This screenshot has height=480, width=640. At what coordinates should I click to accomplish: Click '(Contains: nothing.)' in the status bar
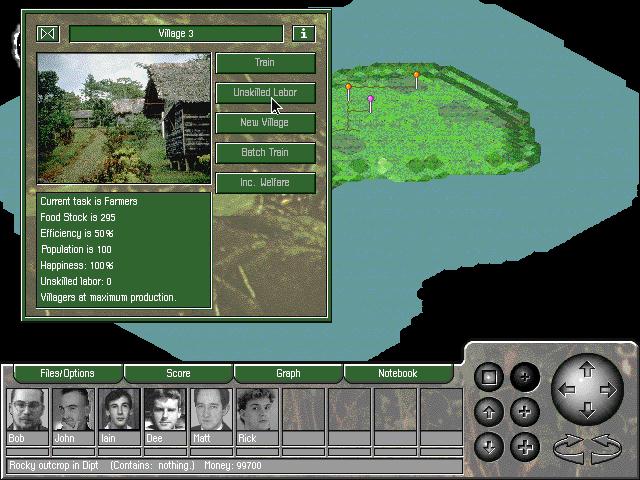coord(152,465)
